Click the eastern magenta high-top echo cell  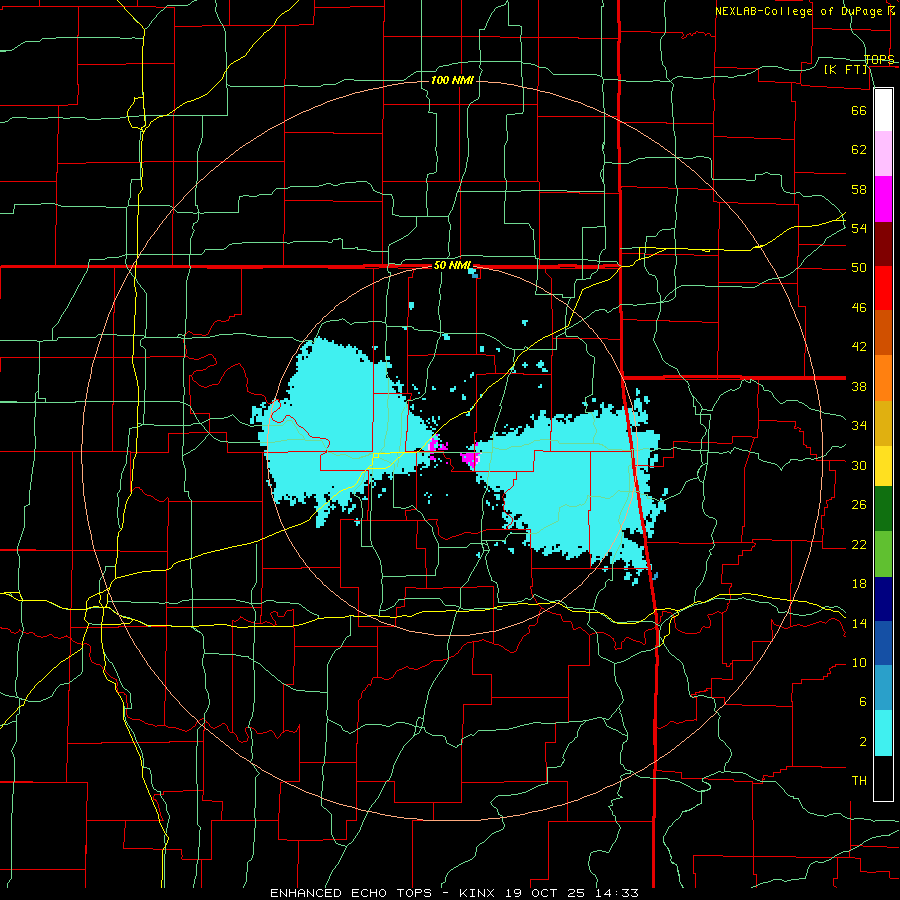(x=471, y=456)
